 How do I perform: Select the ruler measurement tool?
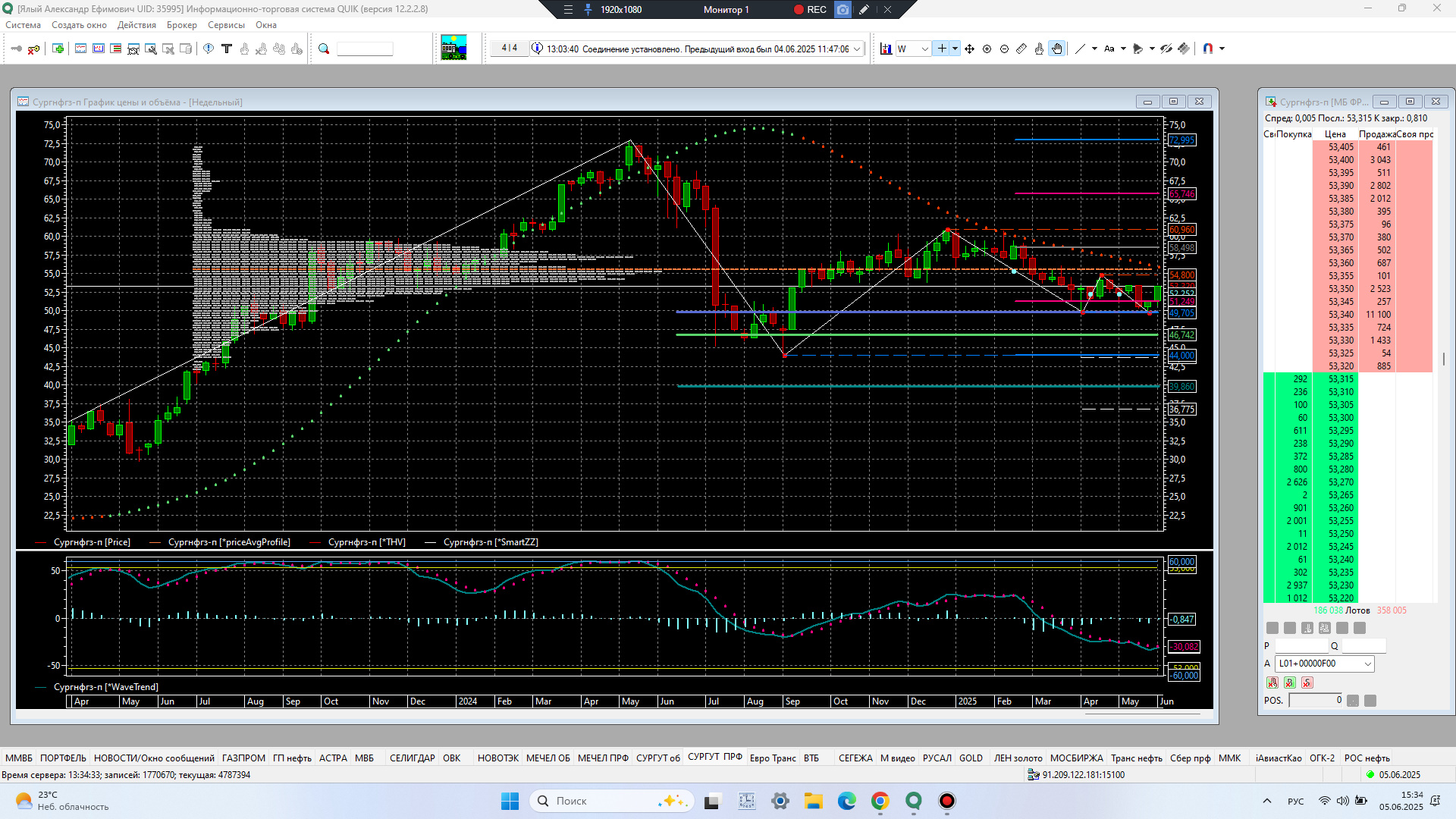pyautogui.click(x=1021, y=49)
